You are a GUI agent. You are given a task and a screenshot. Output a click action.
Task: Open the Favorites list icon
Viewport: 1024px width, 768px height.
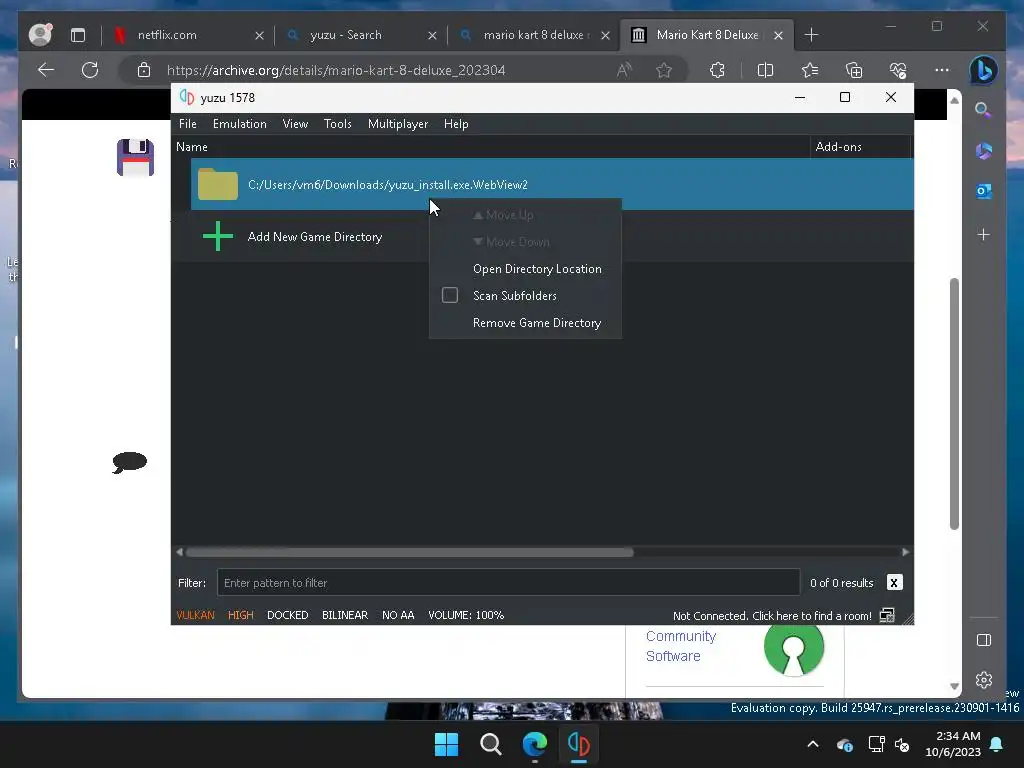(x=810, y=70)
